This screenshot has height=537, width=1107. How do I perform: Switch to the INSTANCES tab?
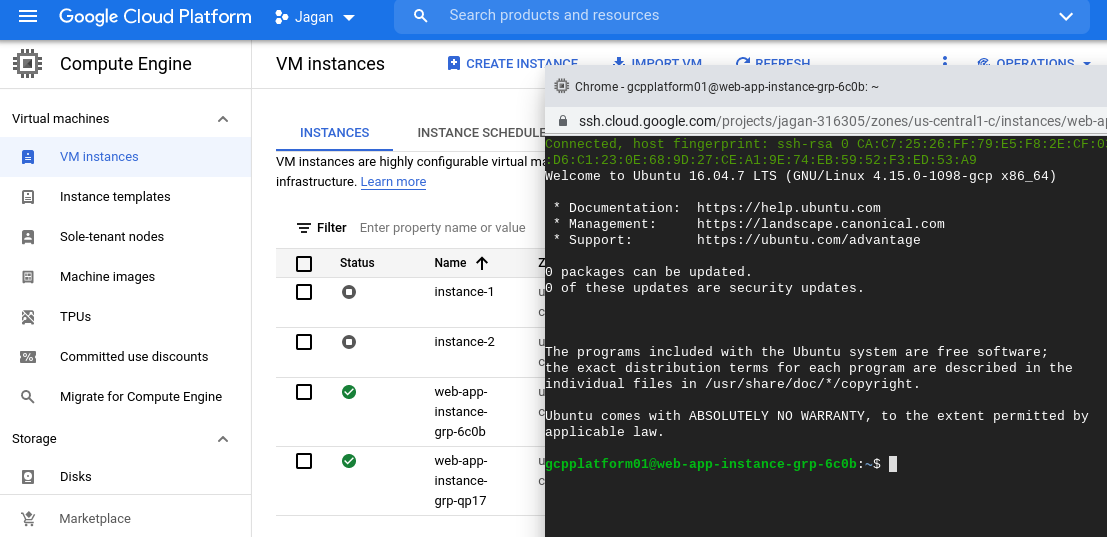[x=335, y=133]
